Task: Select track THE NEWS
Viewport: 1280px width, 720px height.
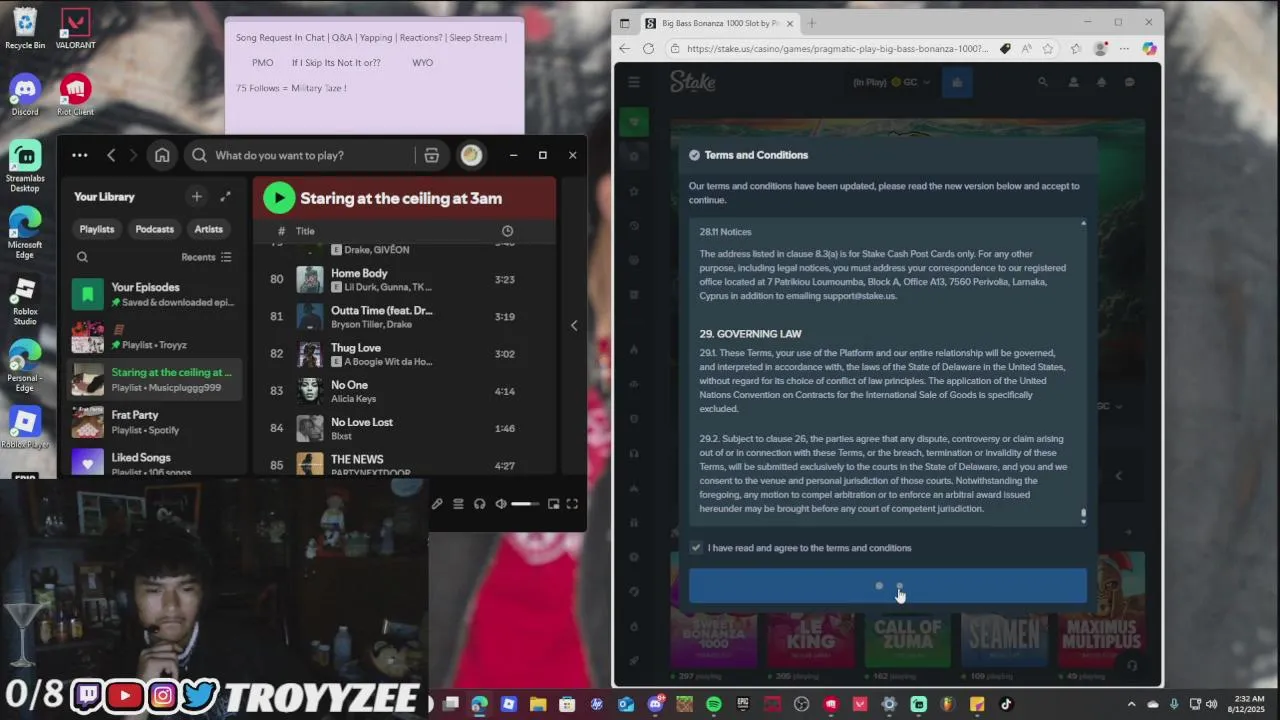Action: [x=405, y=463]
